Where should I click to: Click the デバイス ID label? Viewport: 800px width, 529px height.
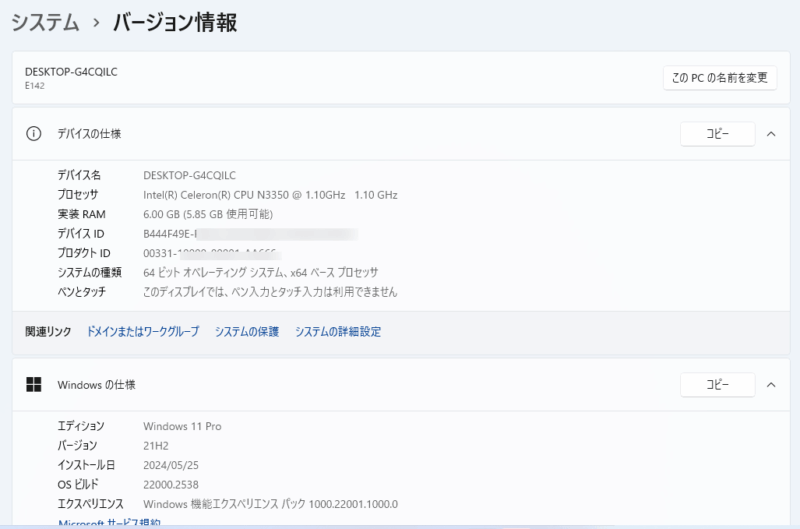click(81, 234)
